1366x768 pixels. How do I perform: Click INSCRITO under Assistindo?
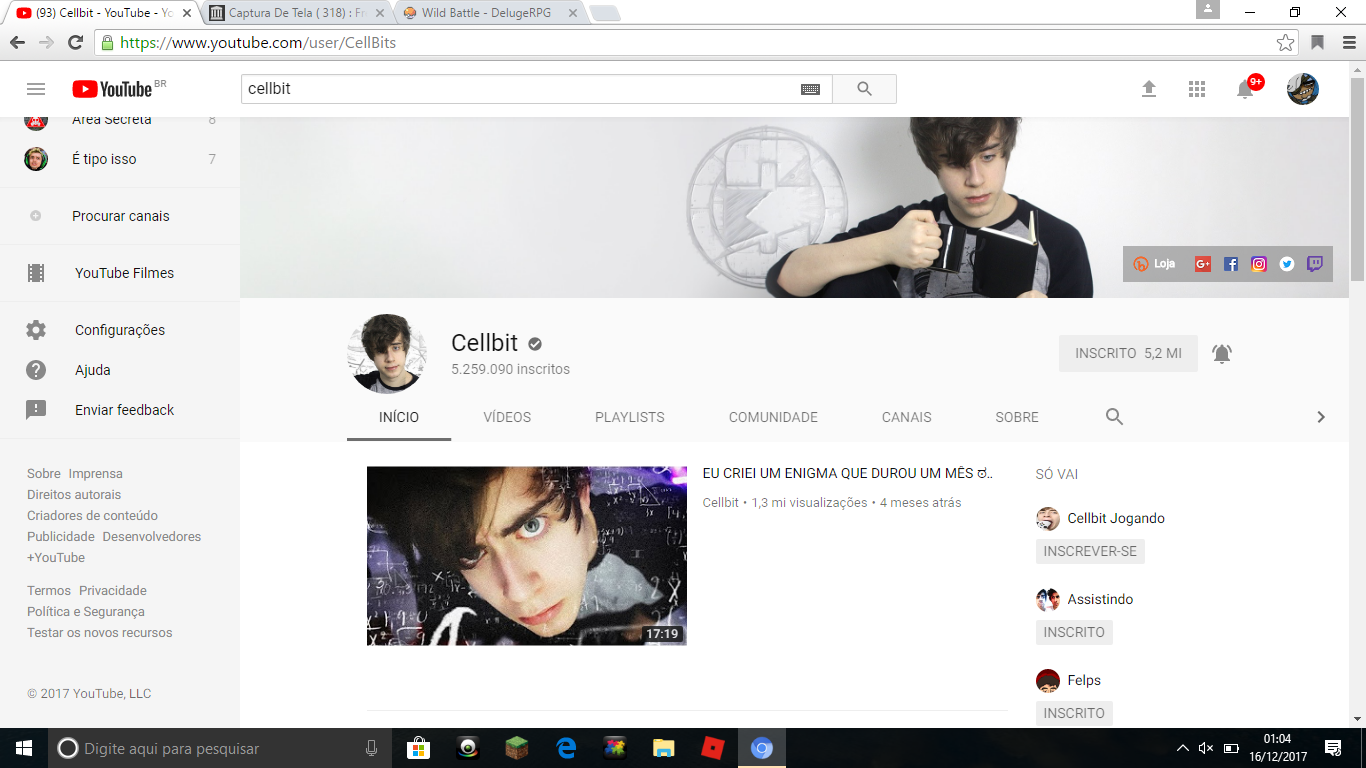(1074, 632)
